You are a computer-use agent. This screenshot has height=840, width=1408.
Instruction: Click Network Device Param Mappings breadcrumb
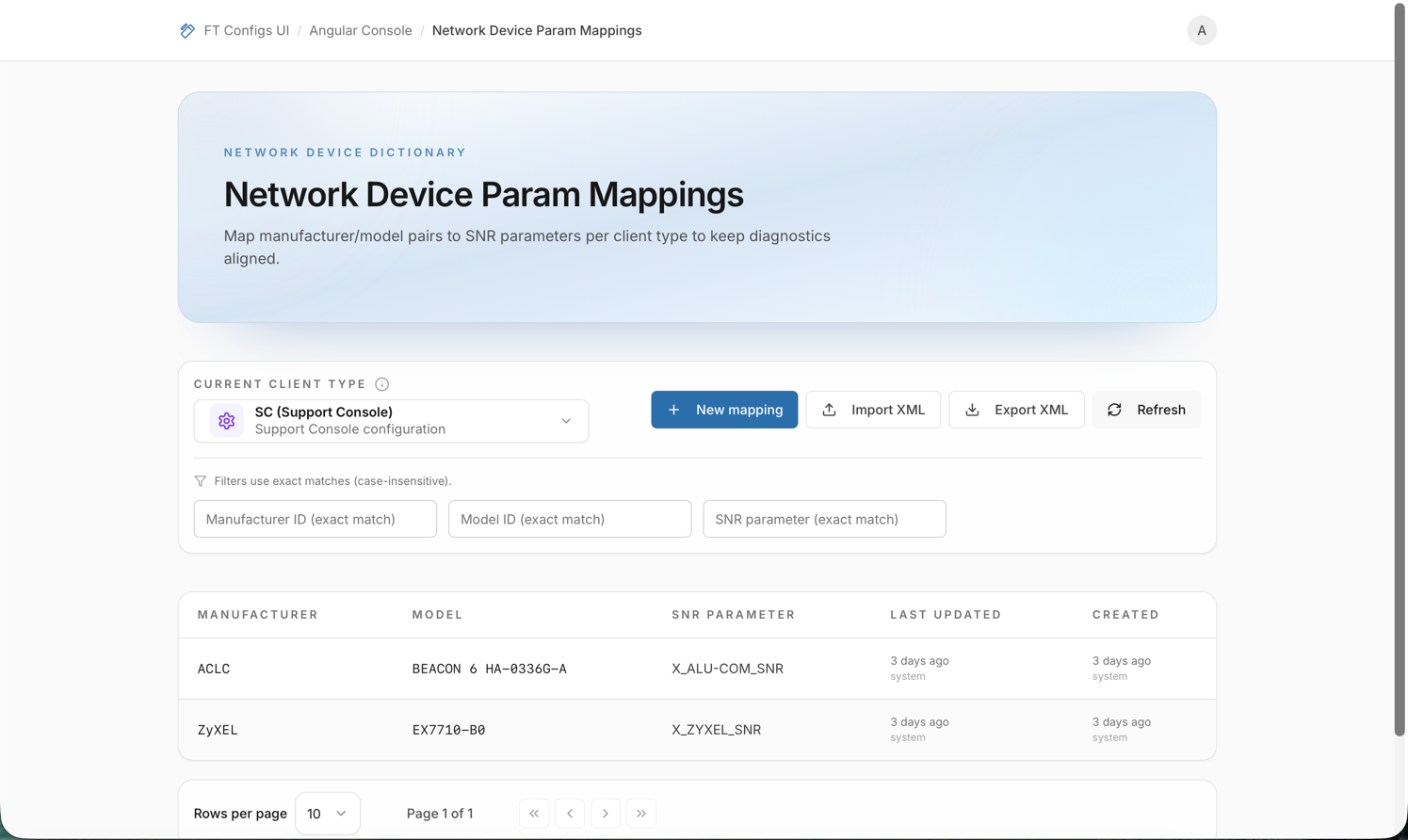(537, 30)
